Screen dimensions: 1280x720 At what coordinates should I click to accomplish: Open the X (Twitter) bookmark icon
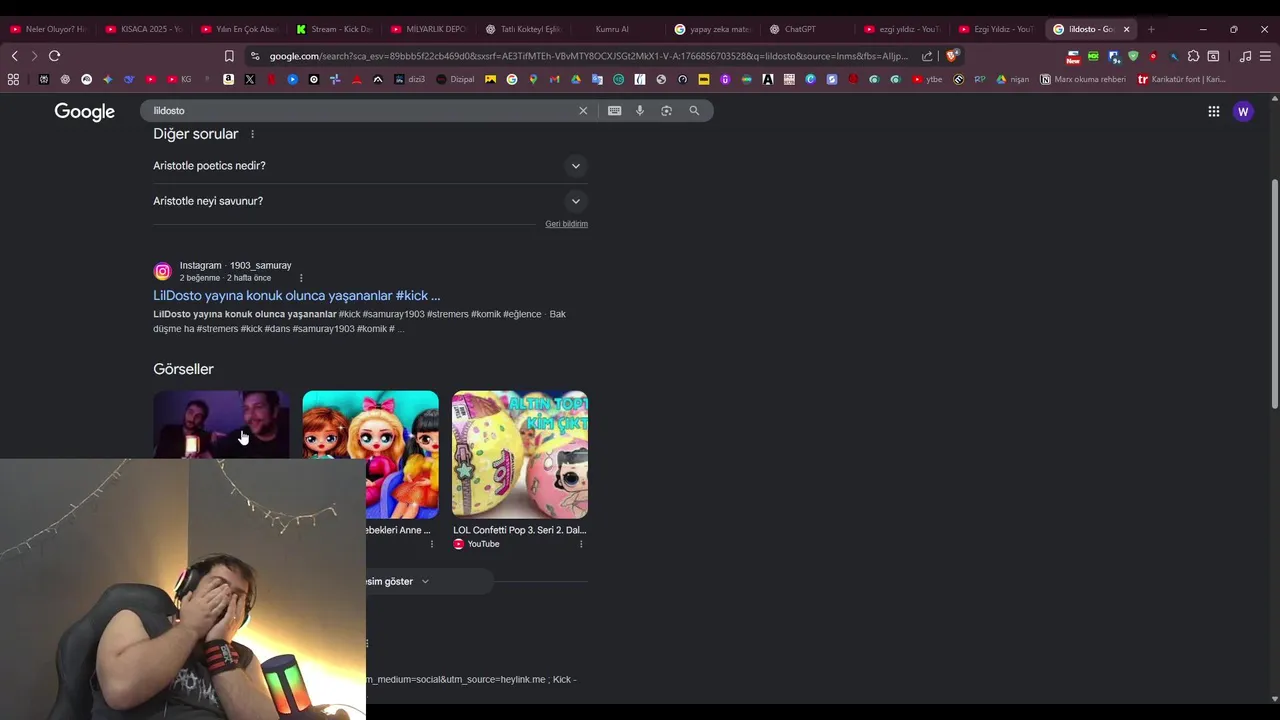[249, 79]
